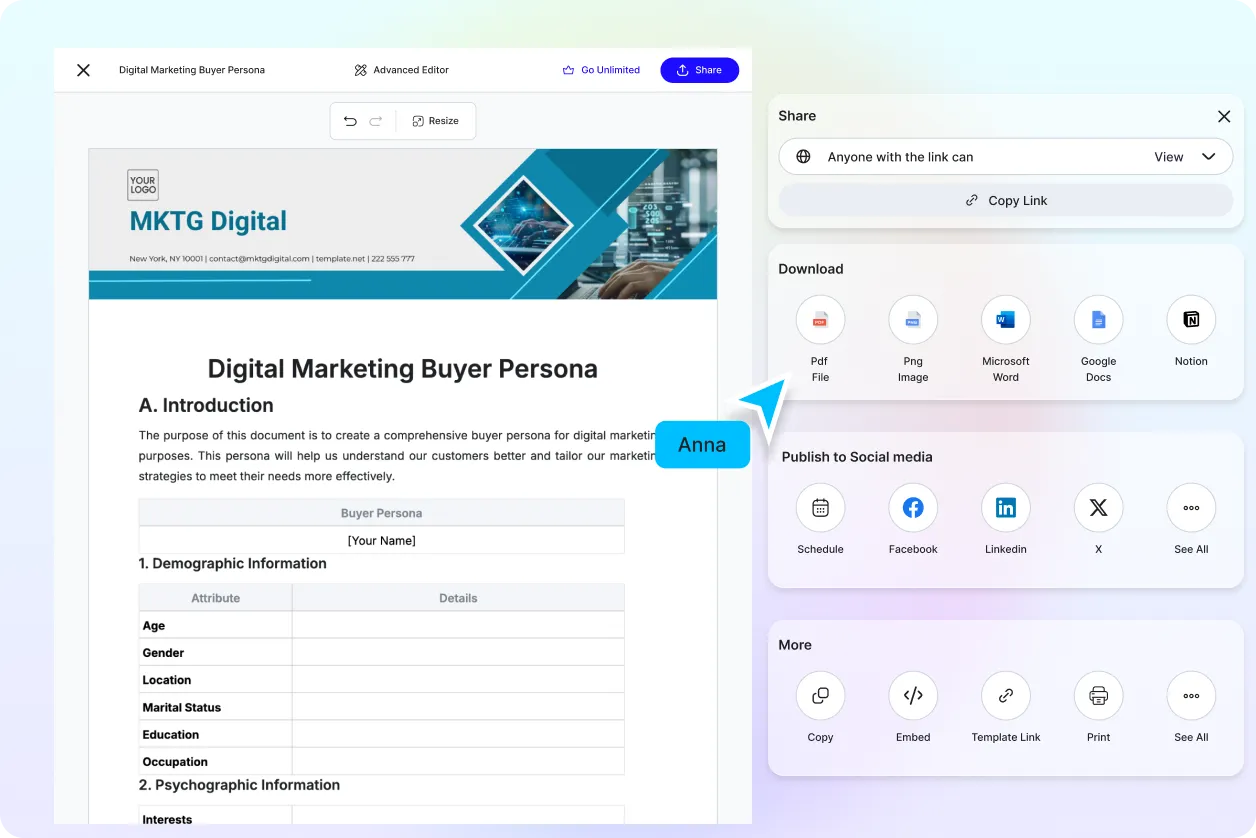The width and height of the screenshot is (1256, 838).
Task: Open the View permission dropdown
Action: point(1185,157)
